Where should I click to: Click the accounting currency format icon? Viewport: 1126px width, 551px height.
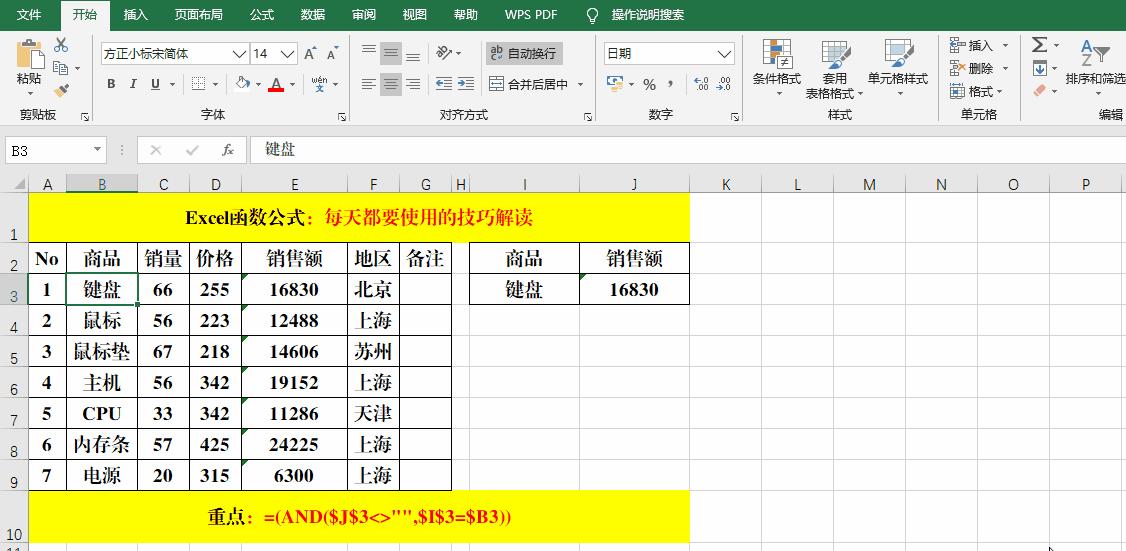click(614, 84)
